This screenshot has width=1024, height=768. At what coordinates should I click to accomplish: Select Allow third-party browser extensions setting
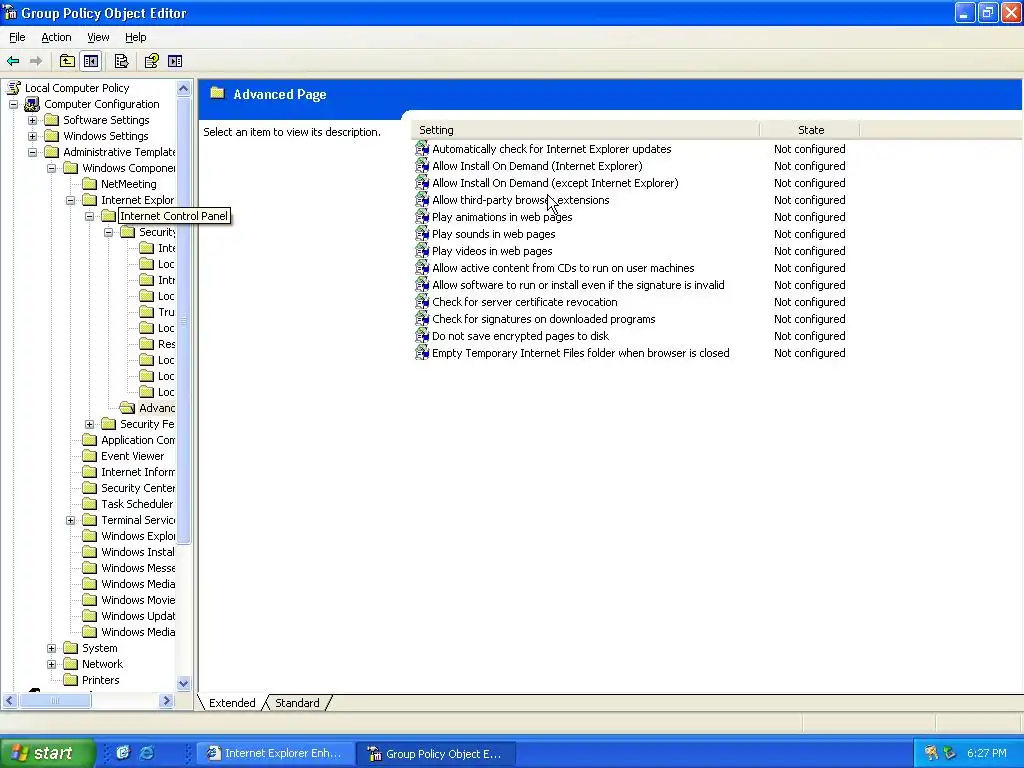520,200
